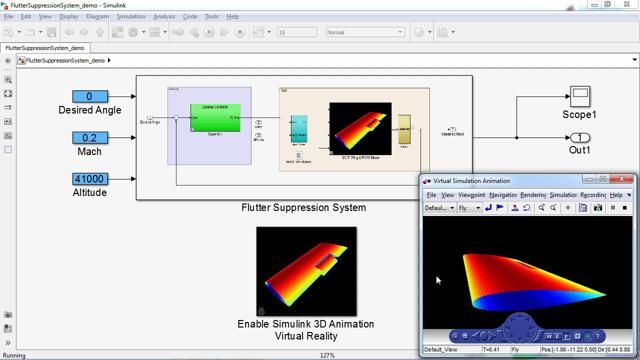Step forward the simulation

[x=224, y=32]
